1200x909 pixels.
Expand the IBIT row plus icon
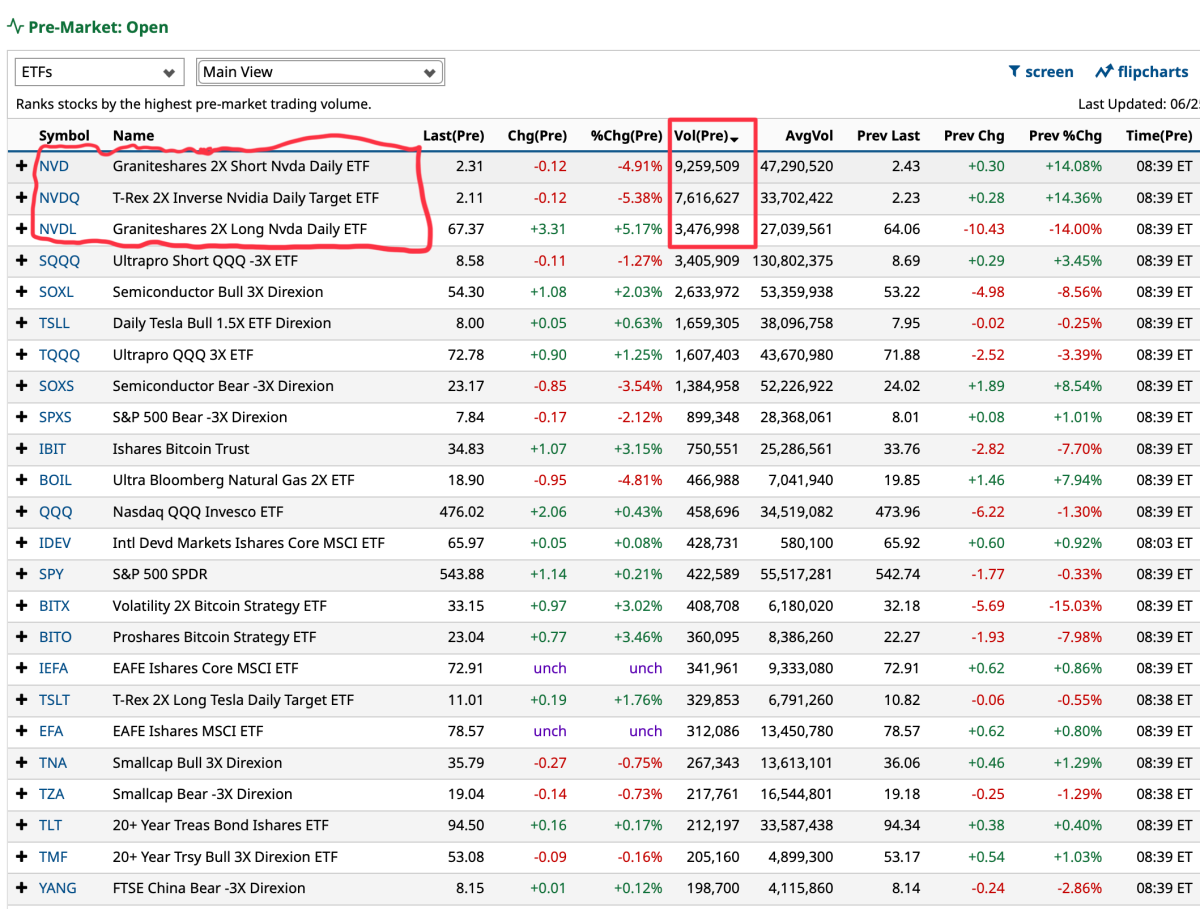[x=22, y=449]
